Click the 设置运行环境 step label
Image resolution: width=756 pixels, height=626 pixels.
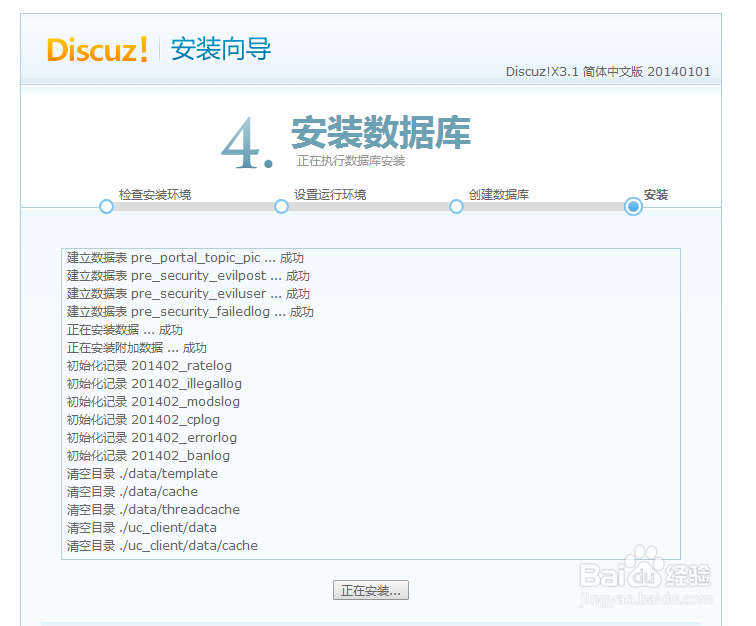(x=330, y=195)
